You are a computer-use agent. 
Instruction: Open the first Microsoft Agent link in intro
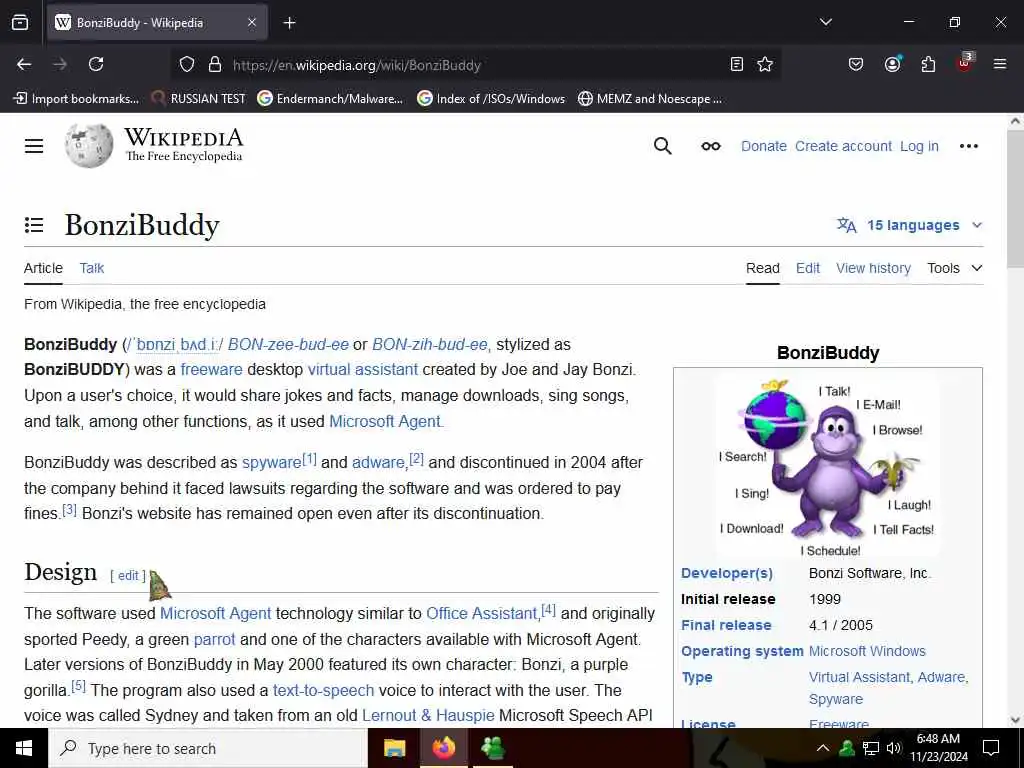coord(385,421)
